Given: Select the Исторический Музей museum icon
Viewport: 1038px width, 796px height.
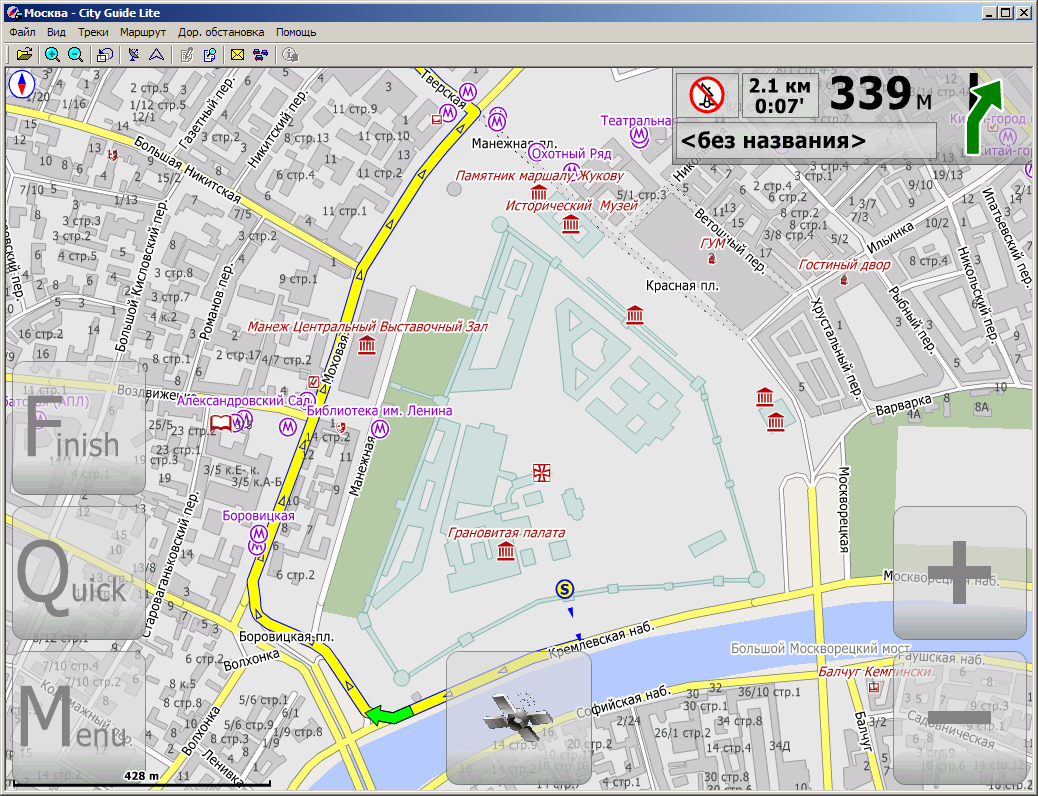Looking at the screenshot, I should click(571, 224).
